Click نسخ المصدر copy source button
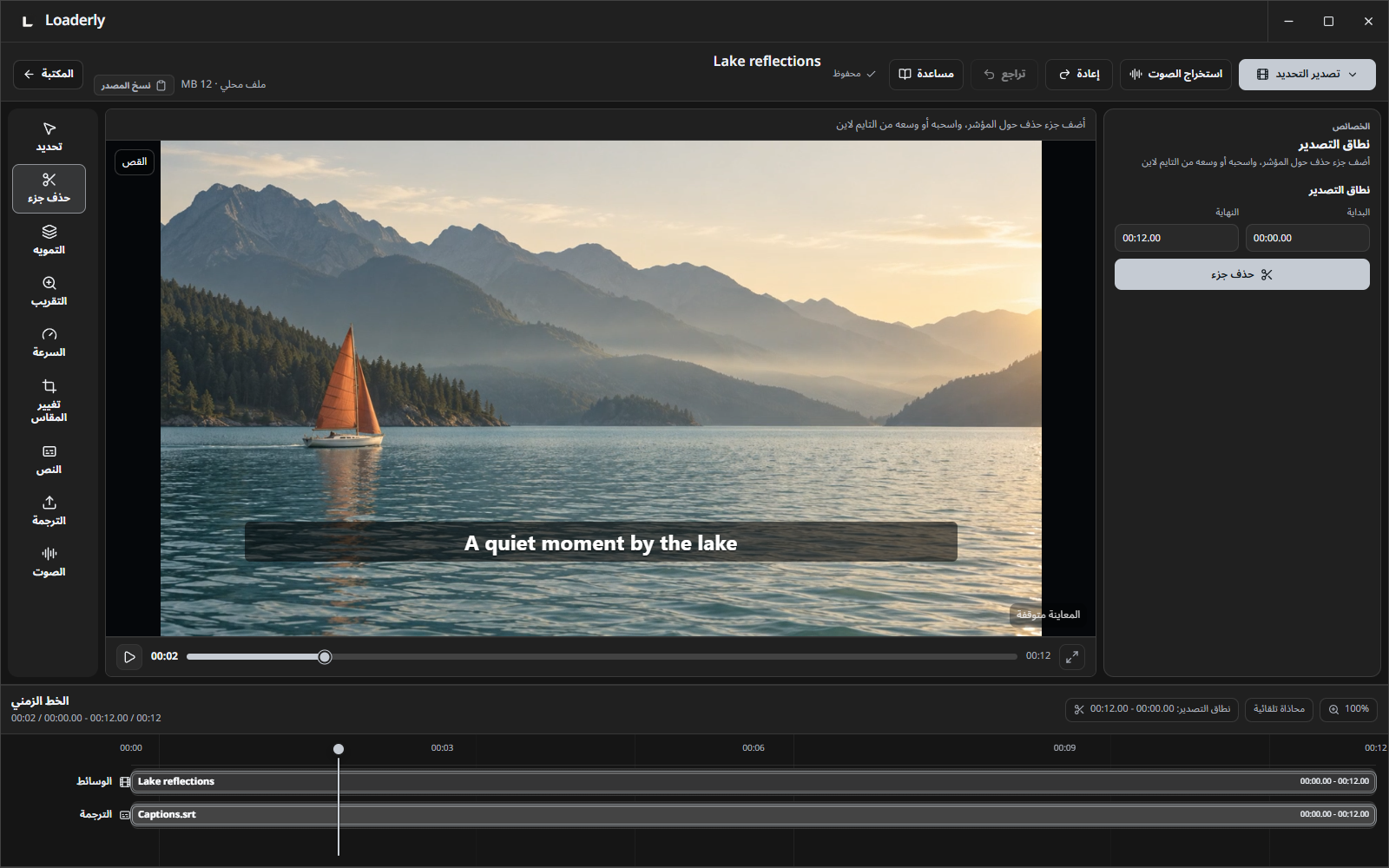This screenshot has height=868, width=1389. [x=134, y=85]
